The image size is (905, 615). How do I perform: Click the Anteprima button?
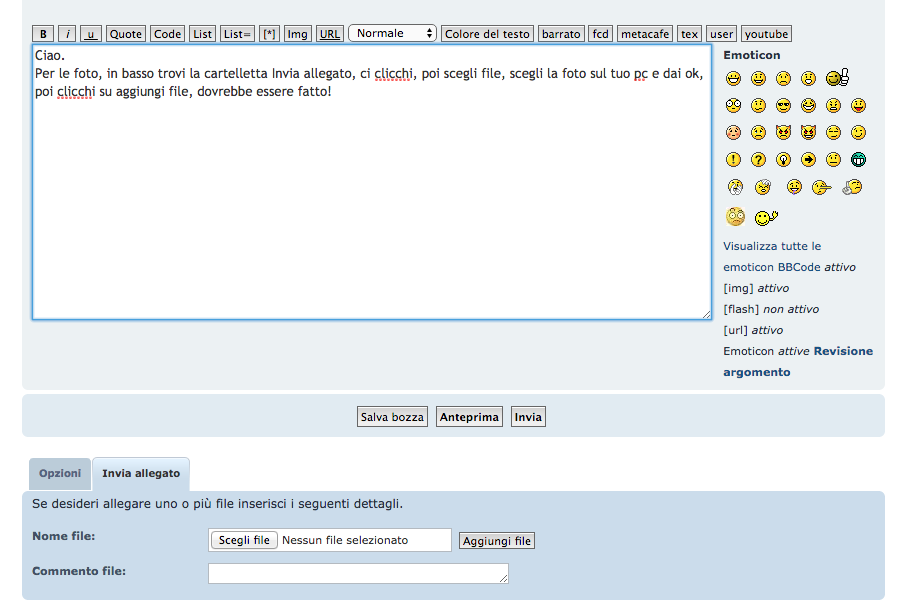469,417
